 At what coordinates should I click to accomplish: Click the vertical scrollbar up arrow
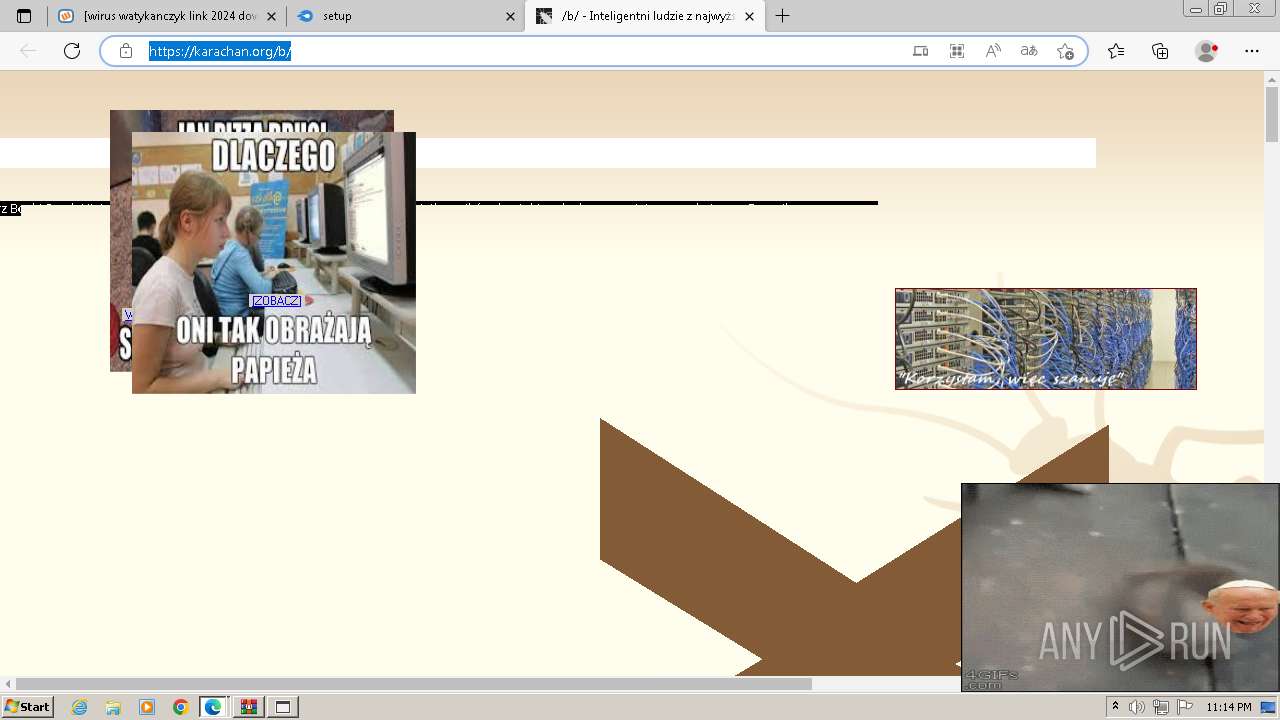[1272, 78]
